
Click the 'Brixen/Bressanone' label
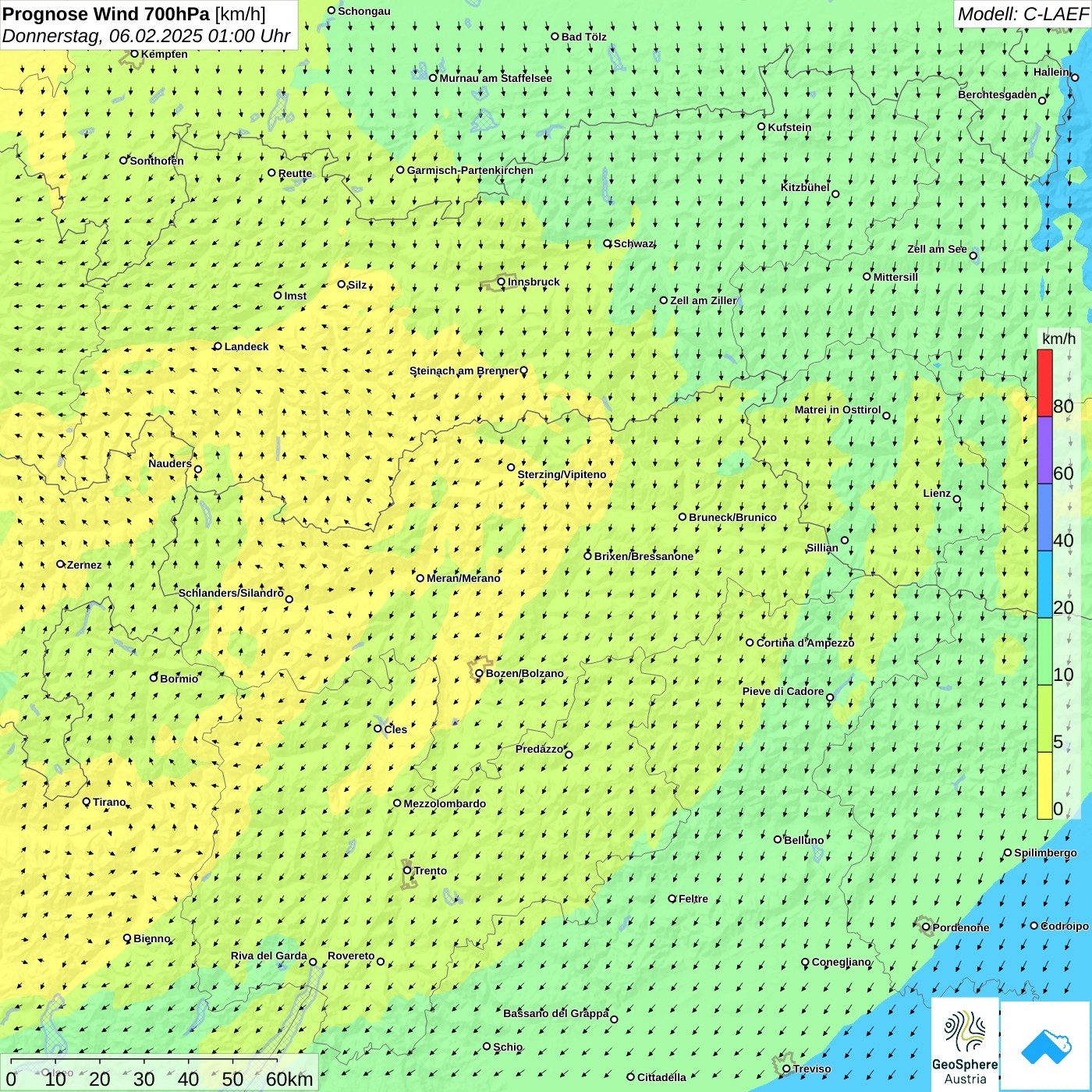tap(643, 556)
